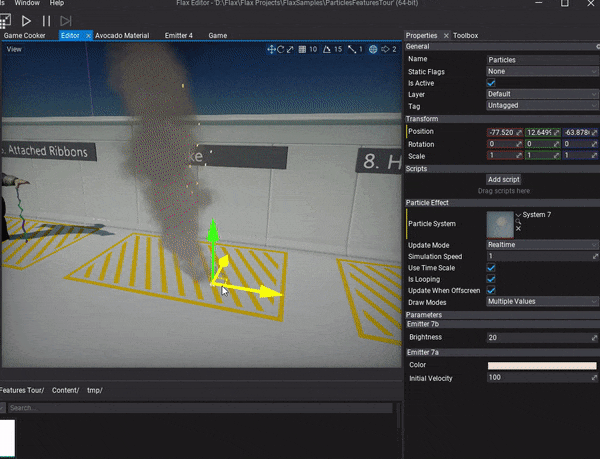Select the scale gizmo mode icon
600x459 pixels.
[x=290, y=49]
